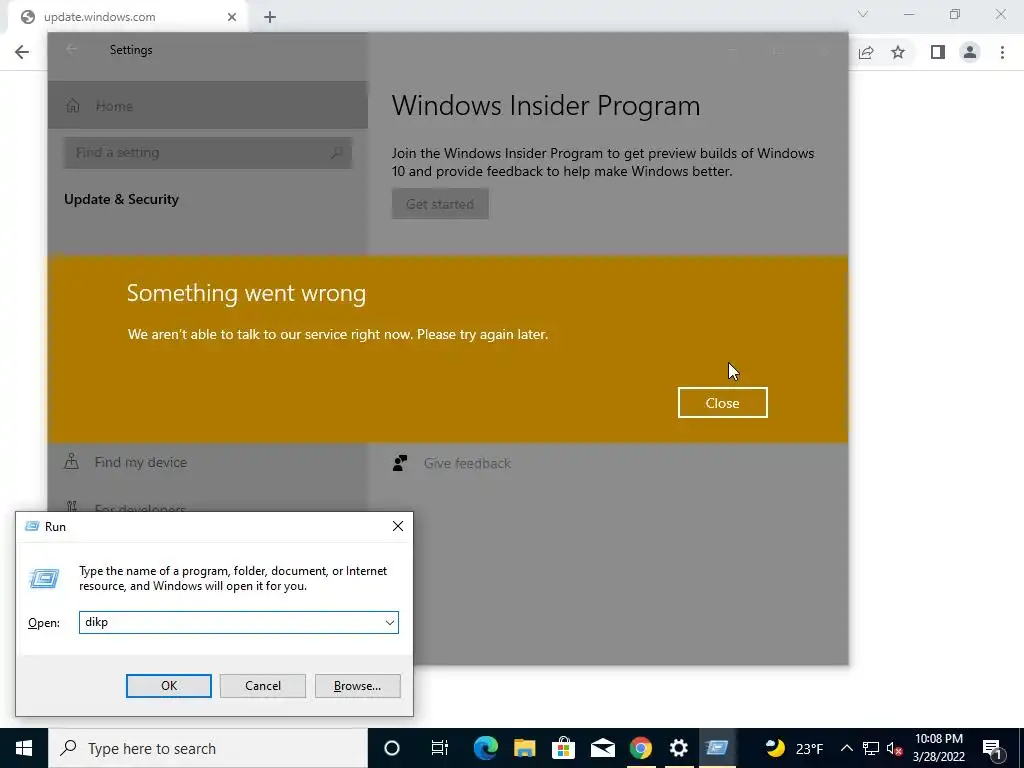Image resolution: width=1024 pixels, height=768 pixels.
Task: Show hidden system tray icons
Action: pos(846,748)
